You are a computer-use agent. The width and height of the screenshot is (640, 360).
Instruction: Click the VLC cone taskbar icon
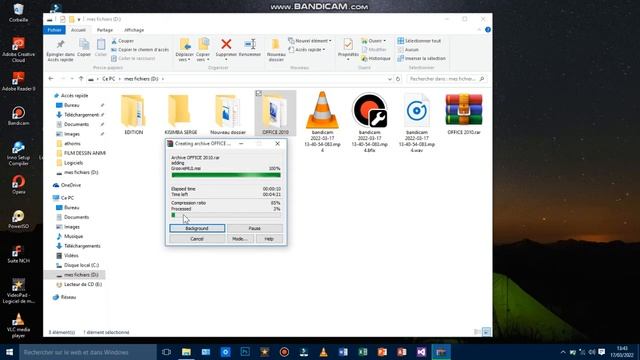click(x=323, y=352)
